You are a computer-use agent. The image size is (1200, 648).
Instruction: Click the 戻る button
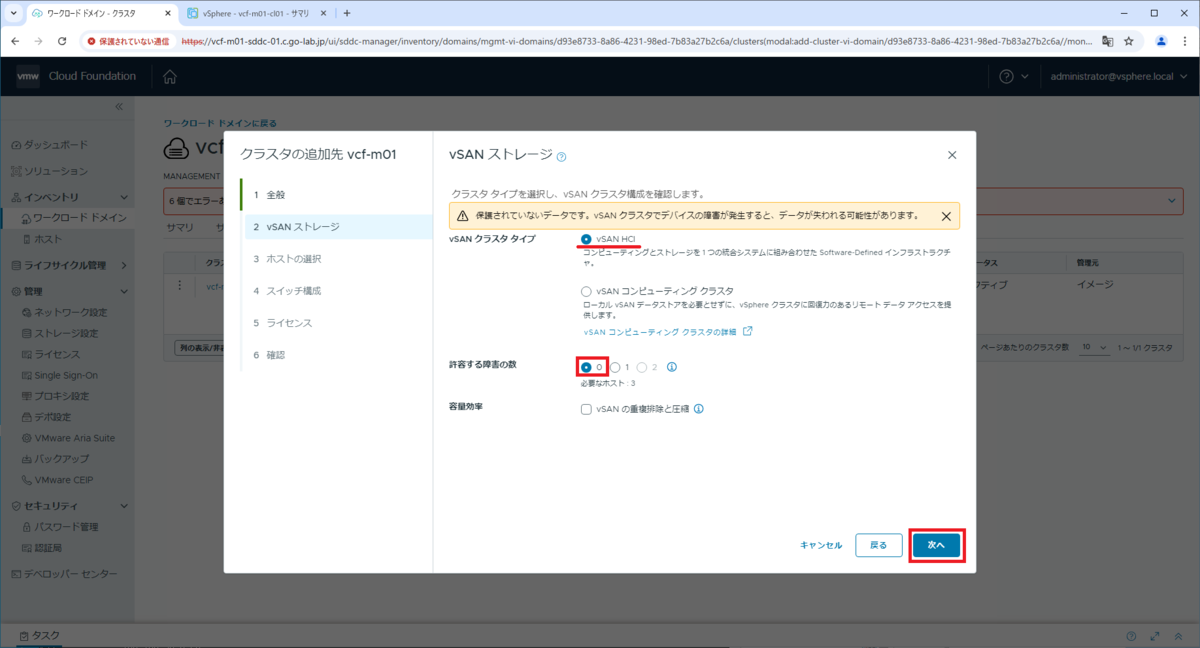click(x=878, y=545)
